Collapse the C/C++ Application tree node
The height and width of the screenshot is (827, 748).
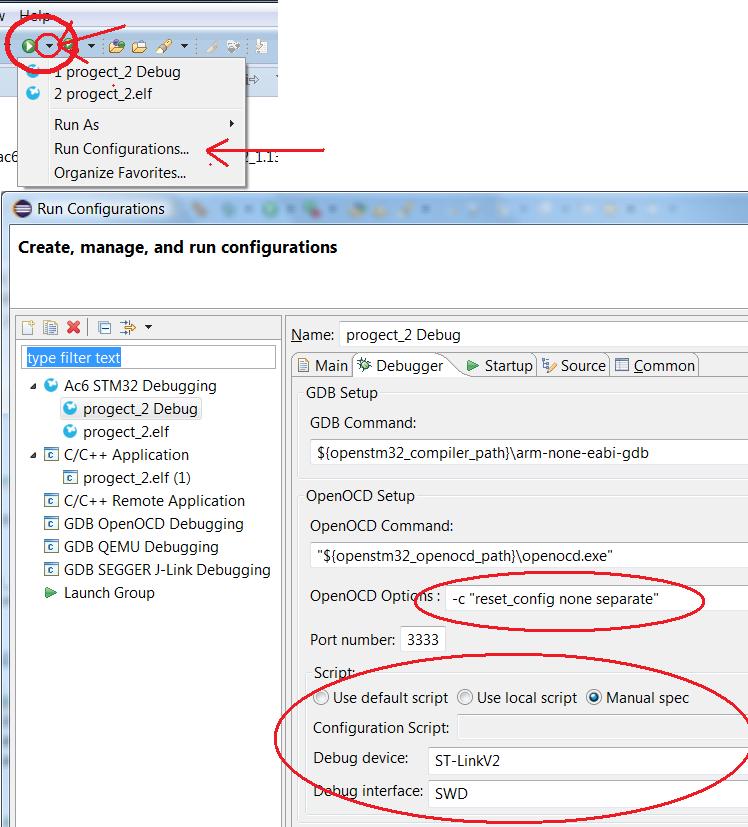[34, 455]
